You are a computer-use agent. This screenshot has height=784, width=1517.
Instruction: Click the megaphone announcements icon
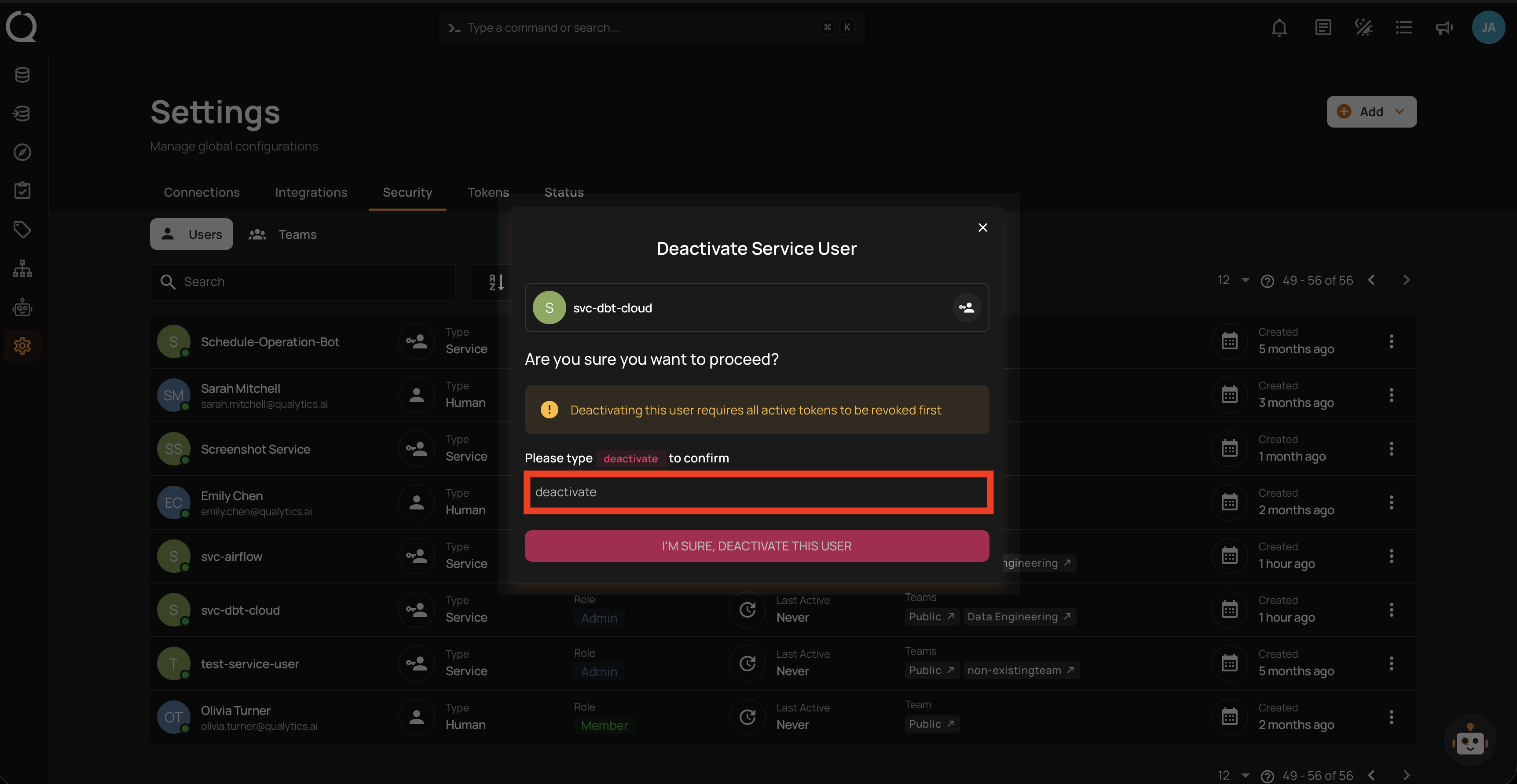[x=1444, y=28]
